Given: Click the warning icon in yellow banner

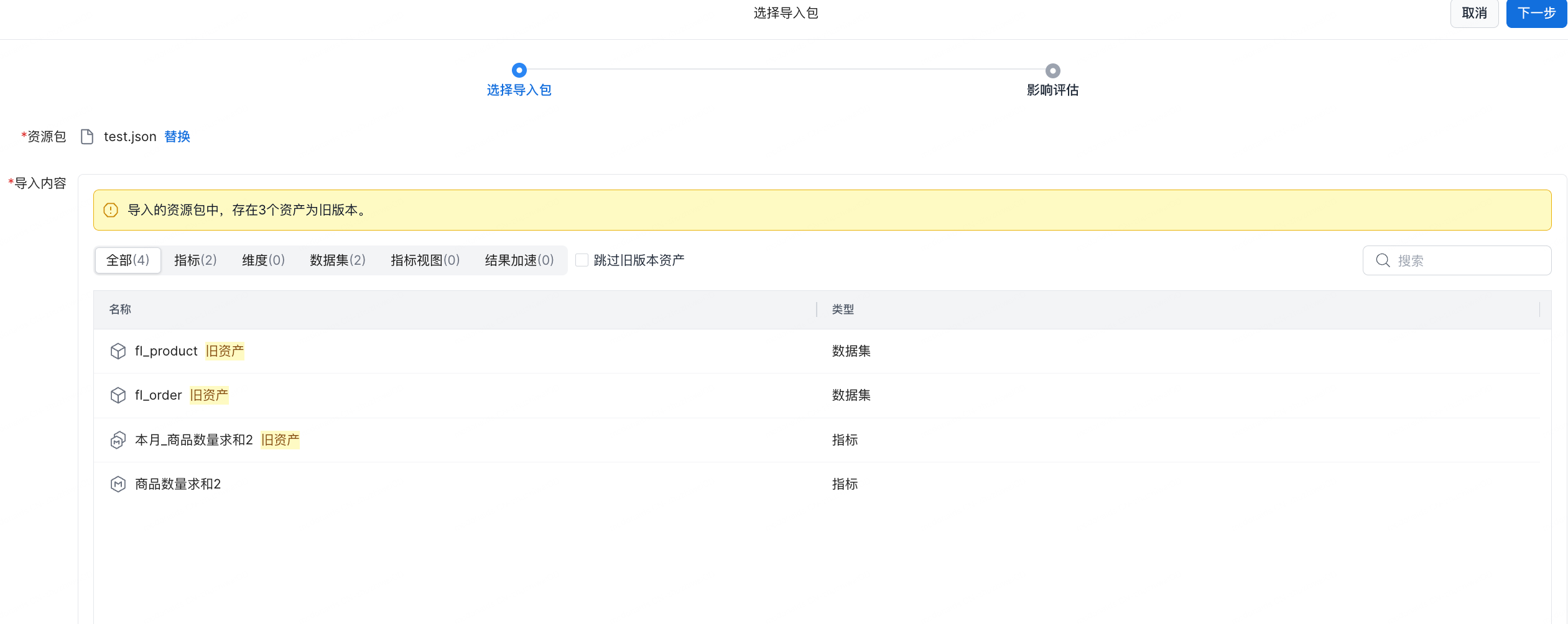Looking at the screenshot, I should pos(111,210).
